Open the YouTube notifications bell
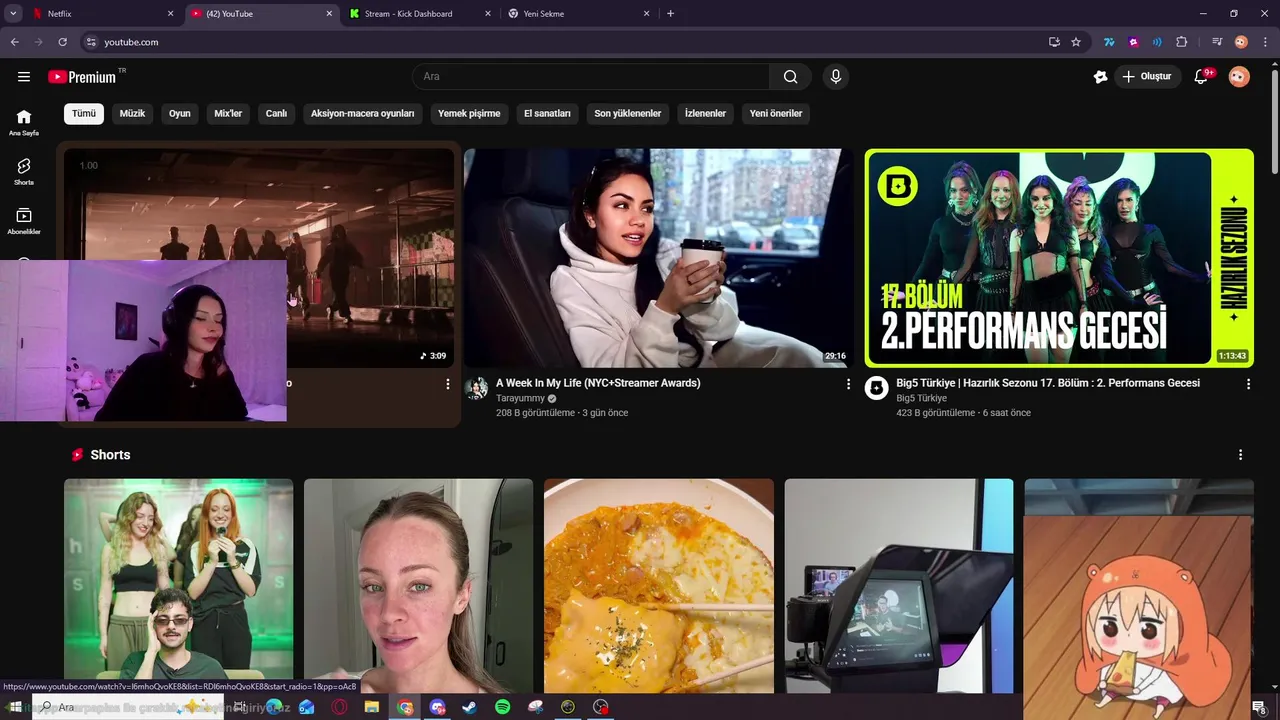Image resolution: width=1280 pixels, height=720 pixels. tap(1202, 77)
